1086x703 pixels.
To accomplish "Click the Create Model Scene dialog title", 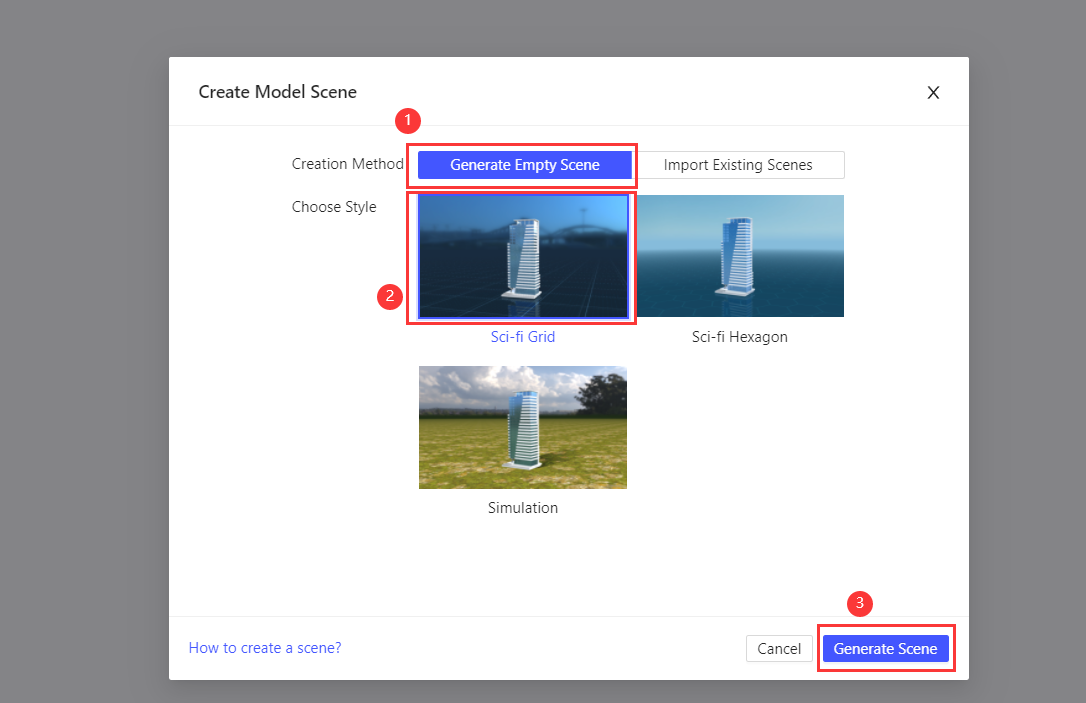I will [277, 91].
